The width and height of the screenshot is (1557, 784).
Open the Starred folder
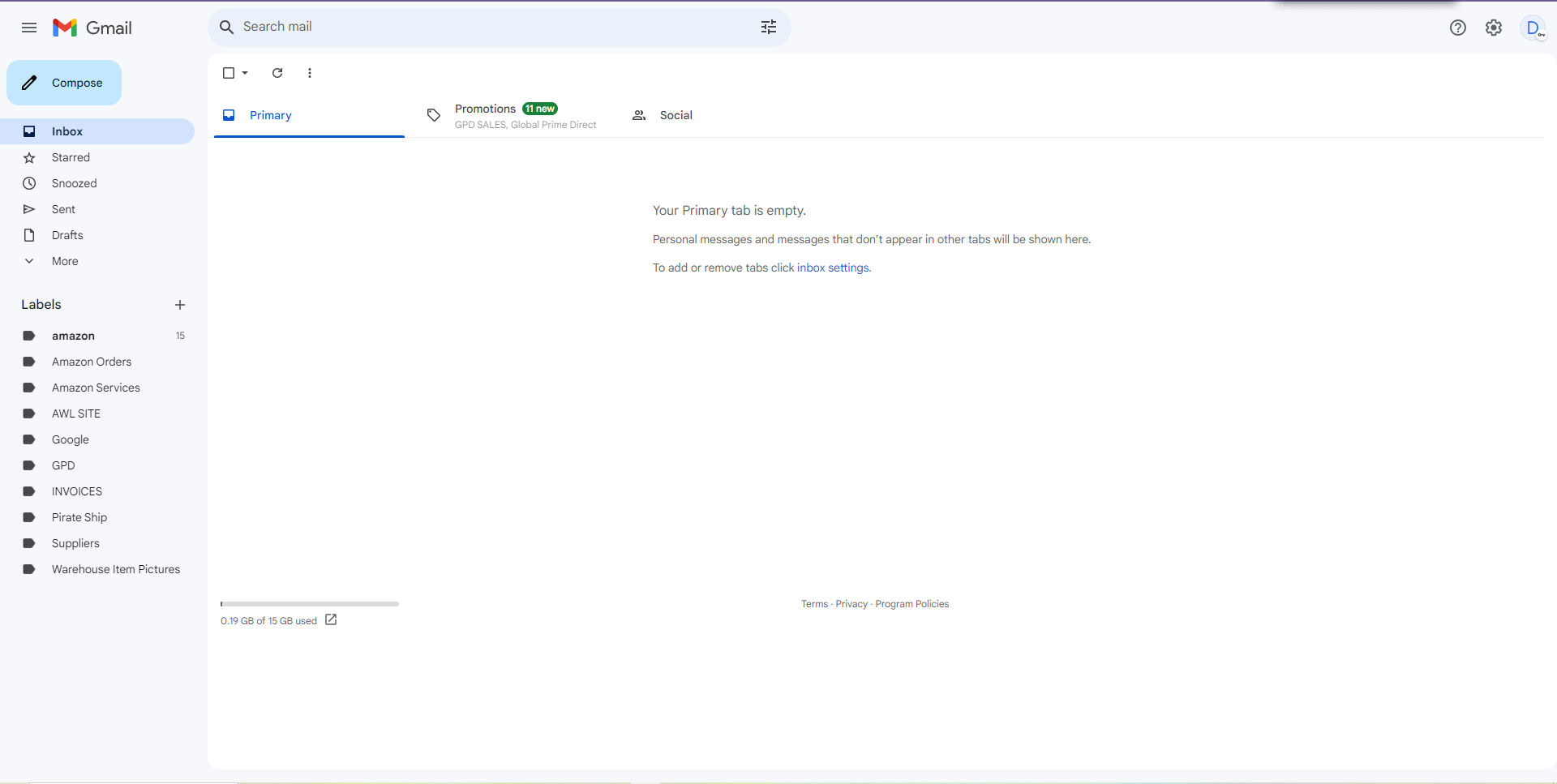coord(97,157)
